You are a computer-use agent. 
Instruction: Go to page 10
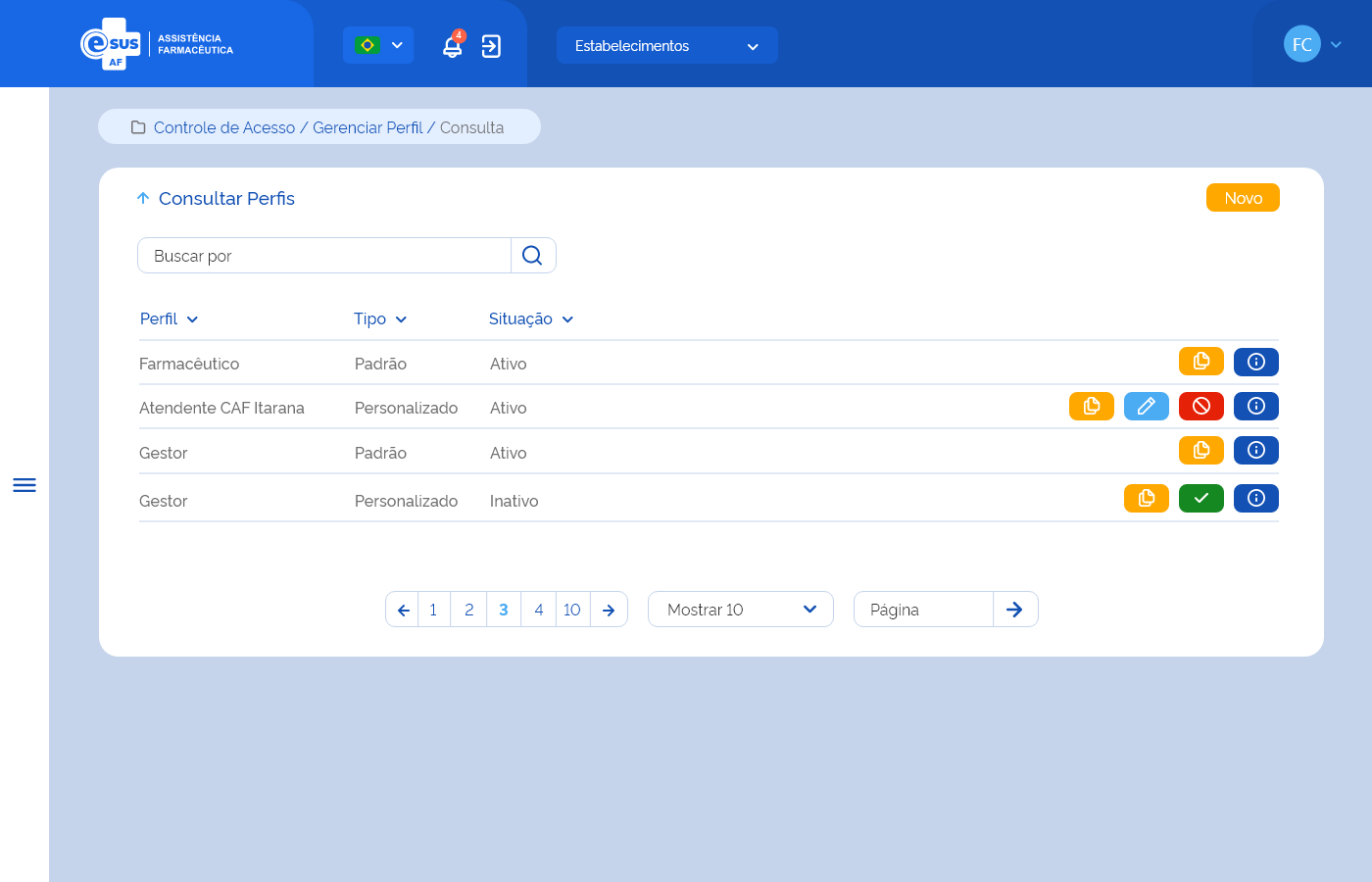572,610
